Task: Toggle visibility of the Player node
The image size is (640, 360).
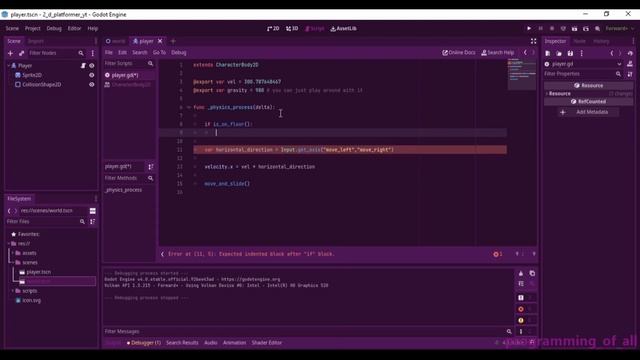Action: tap(91, 66)
